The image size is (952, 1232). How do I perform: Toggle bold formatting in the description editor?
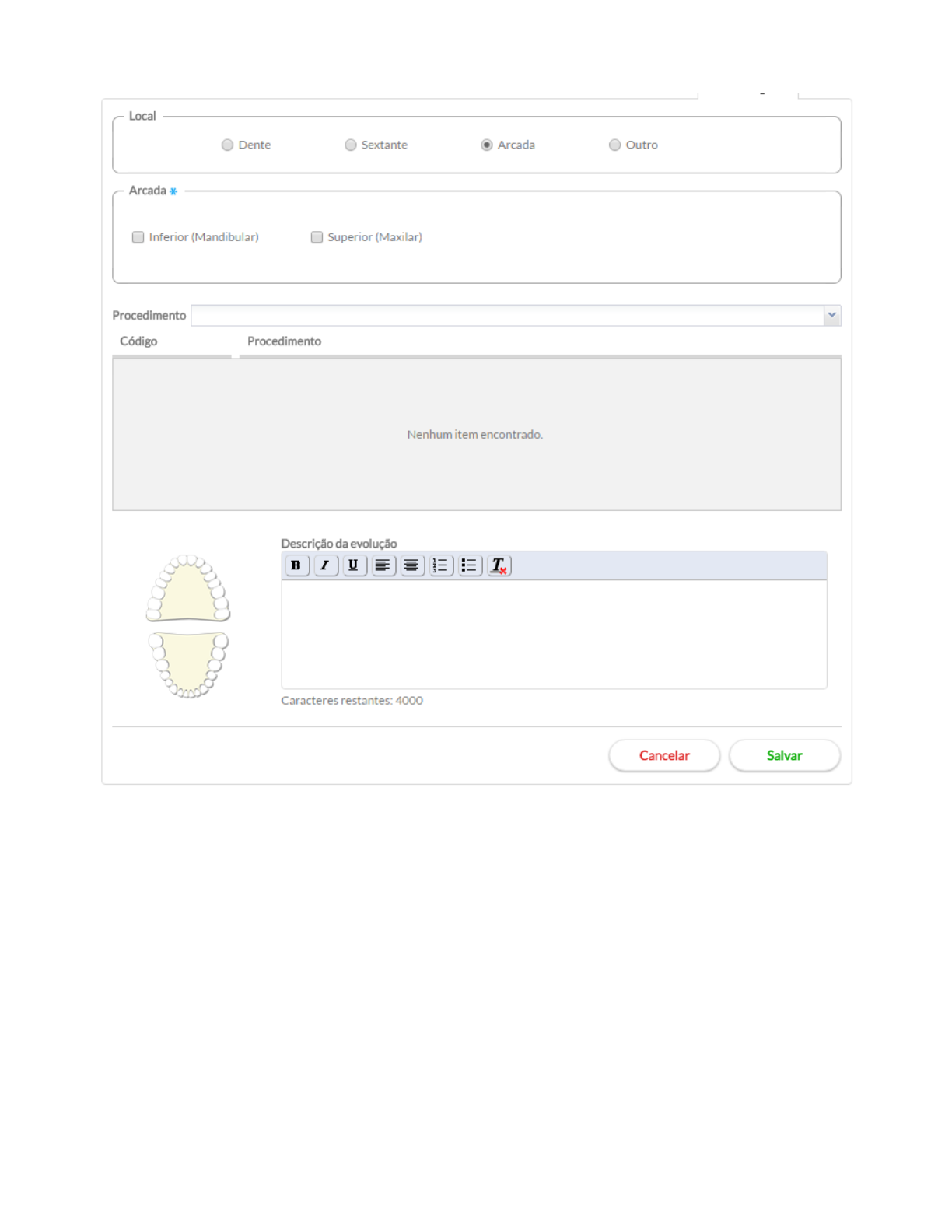pos(296,565)
